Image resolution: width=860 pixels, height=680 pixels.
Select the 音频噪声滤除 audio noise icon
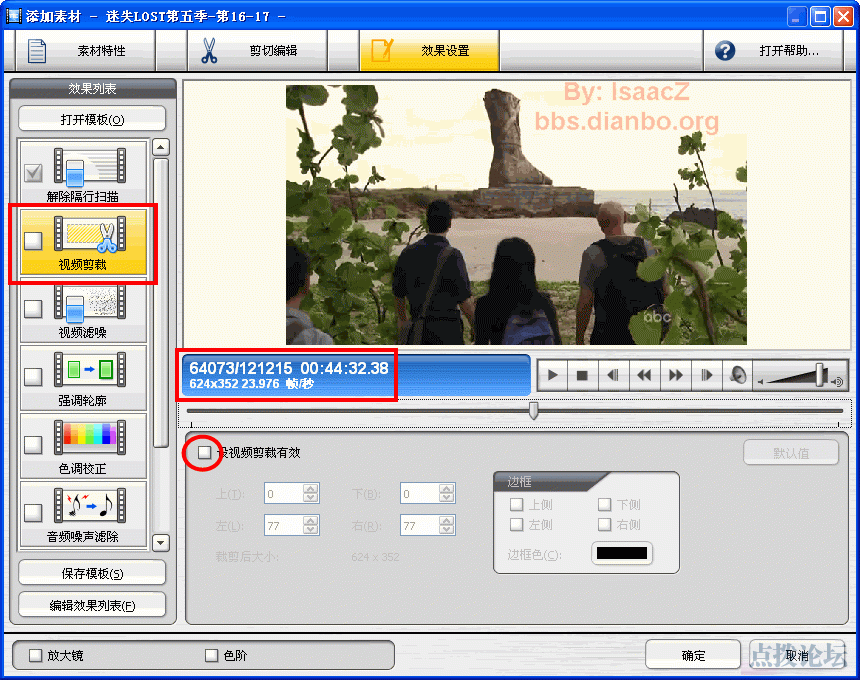click(90, 506)
